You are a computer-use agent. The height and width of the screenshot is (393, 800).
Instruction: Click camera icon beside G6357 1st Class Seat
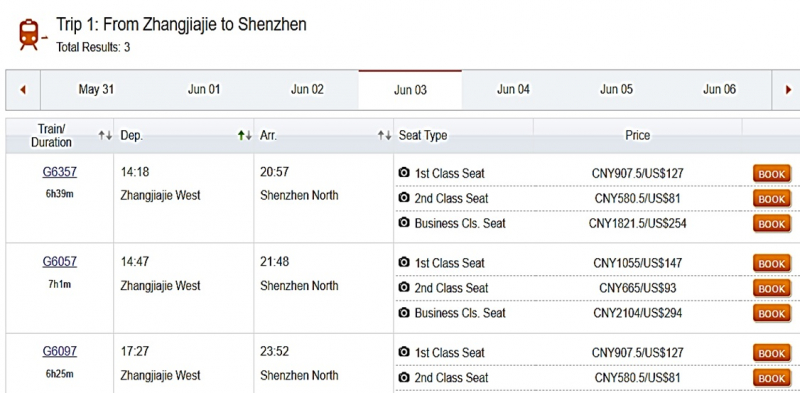coord(404,173)
